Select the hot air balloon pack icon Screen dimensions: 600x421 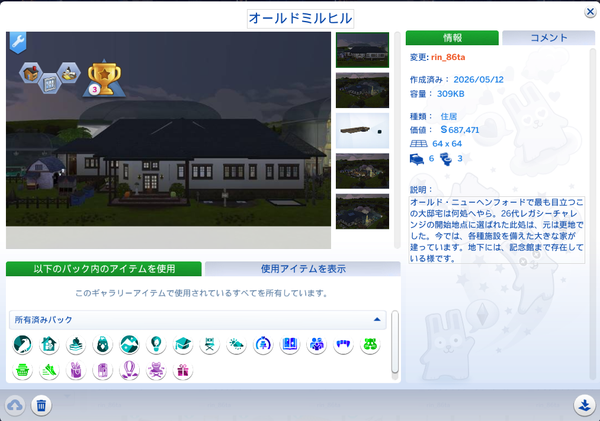pyautogui.click(x=129, y=370)
